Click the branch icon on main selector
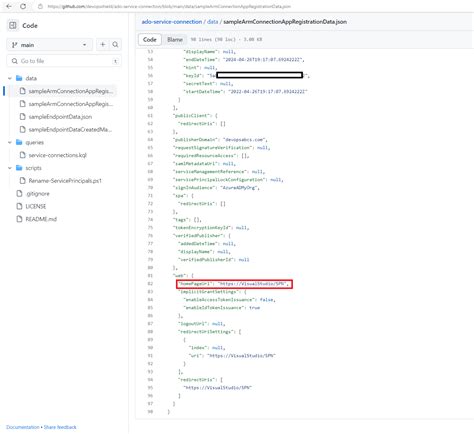Viewport: 474px width, 434px height. pyautogui.click(x=14, y=45)
